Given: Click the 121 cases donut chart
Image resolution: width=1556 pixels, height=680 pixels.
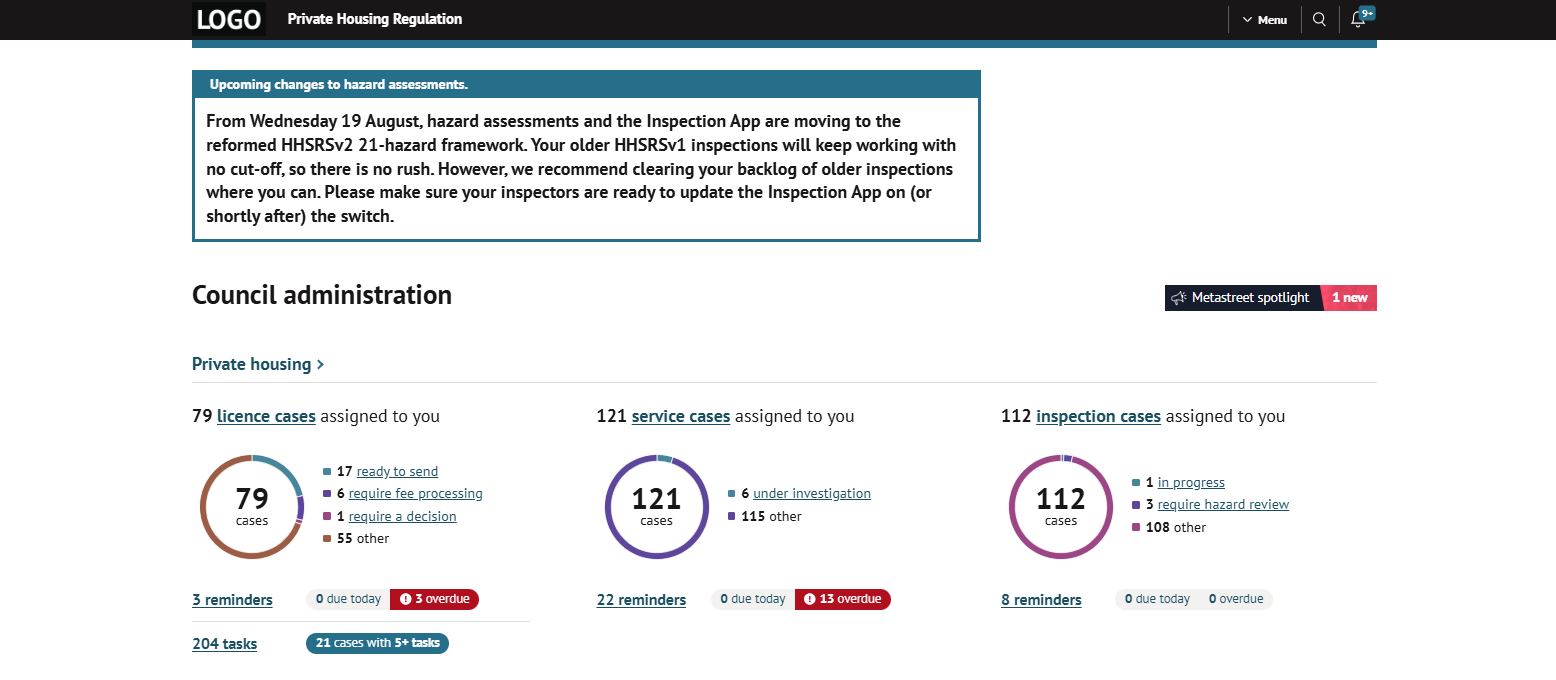Looking at the screenshot, I should point(657,506).
